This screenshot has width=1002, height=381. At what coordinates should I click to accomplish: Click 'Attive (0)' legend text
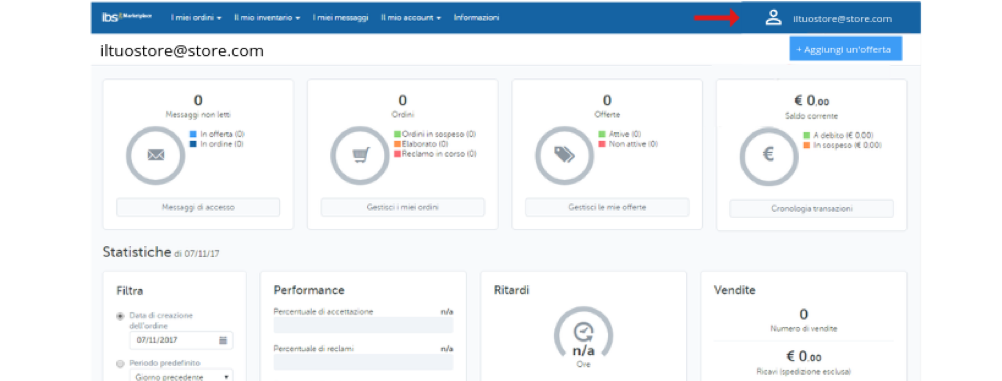[626, 134]
